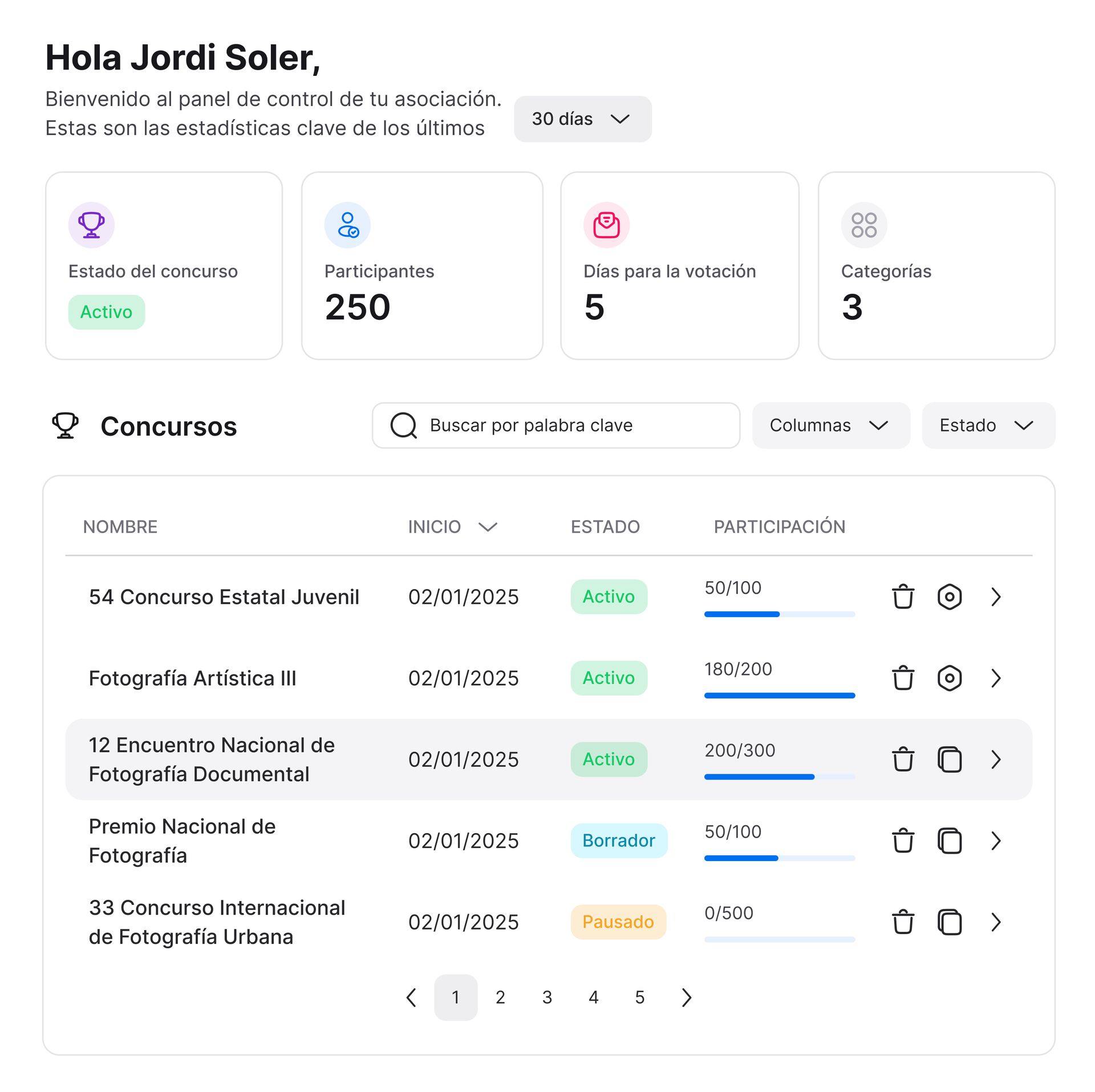Copy the 33 Concurso Internacional contest
Screen dimensions: 1095x1092
949,921
